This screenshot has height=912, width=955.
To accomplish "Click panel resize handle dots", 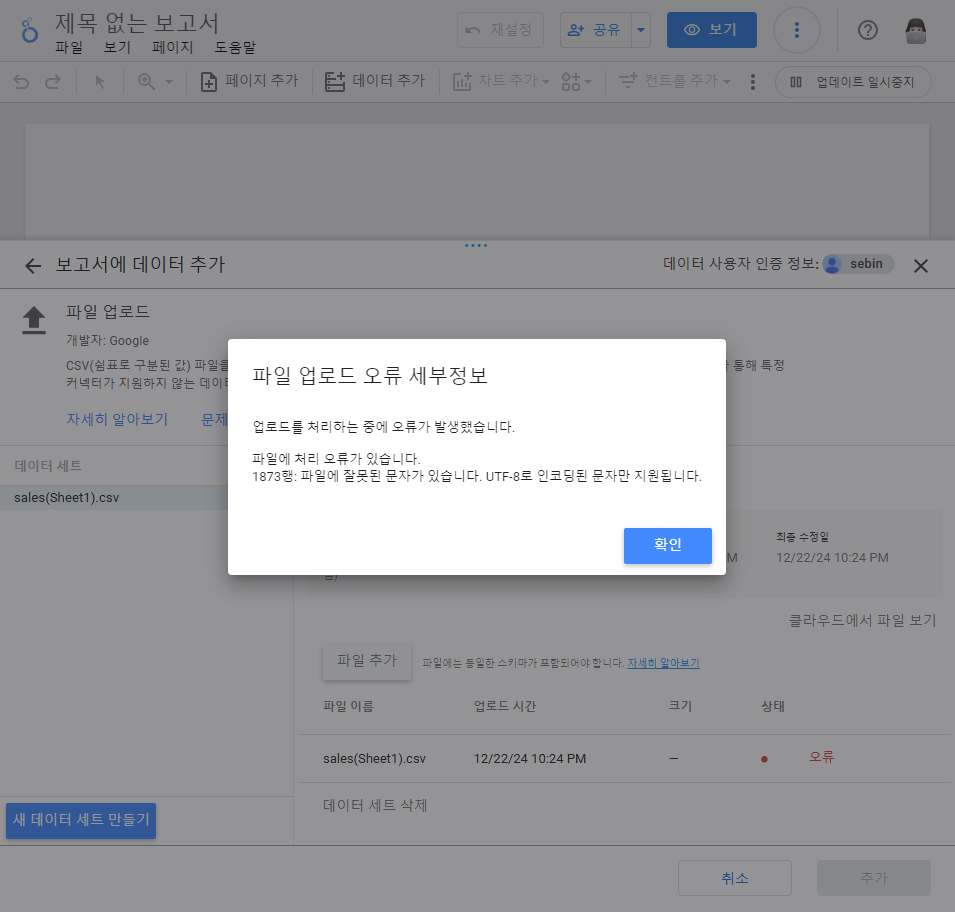I will point(476,246).
